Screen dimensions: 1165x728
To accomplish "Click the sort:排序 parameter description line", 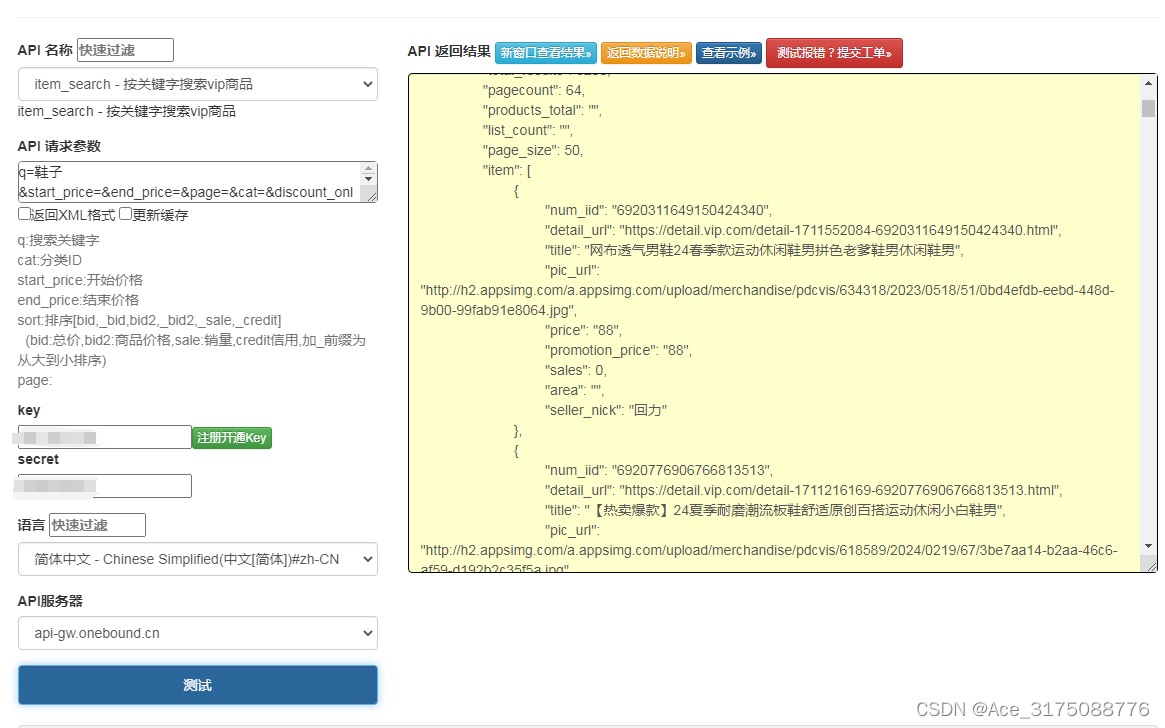I will pos(149,320).
